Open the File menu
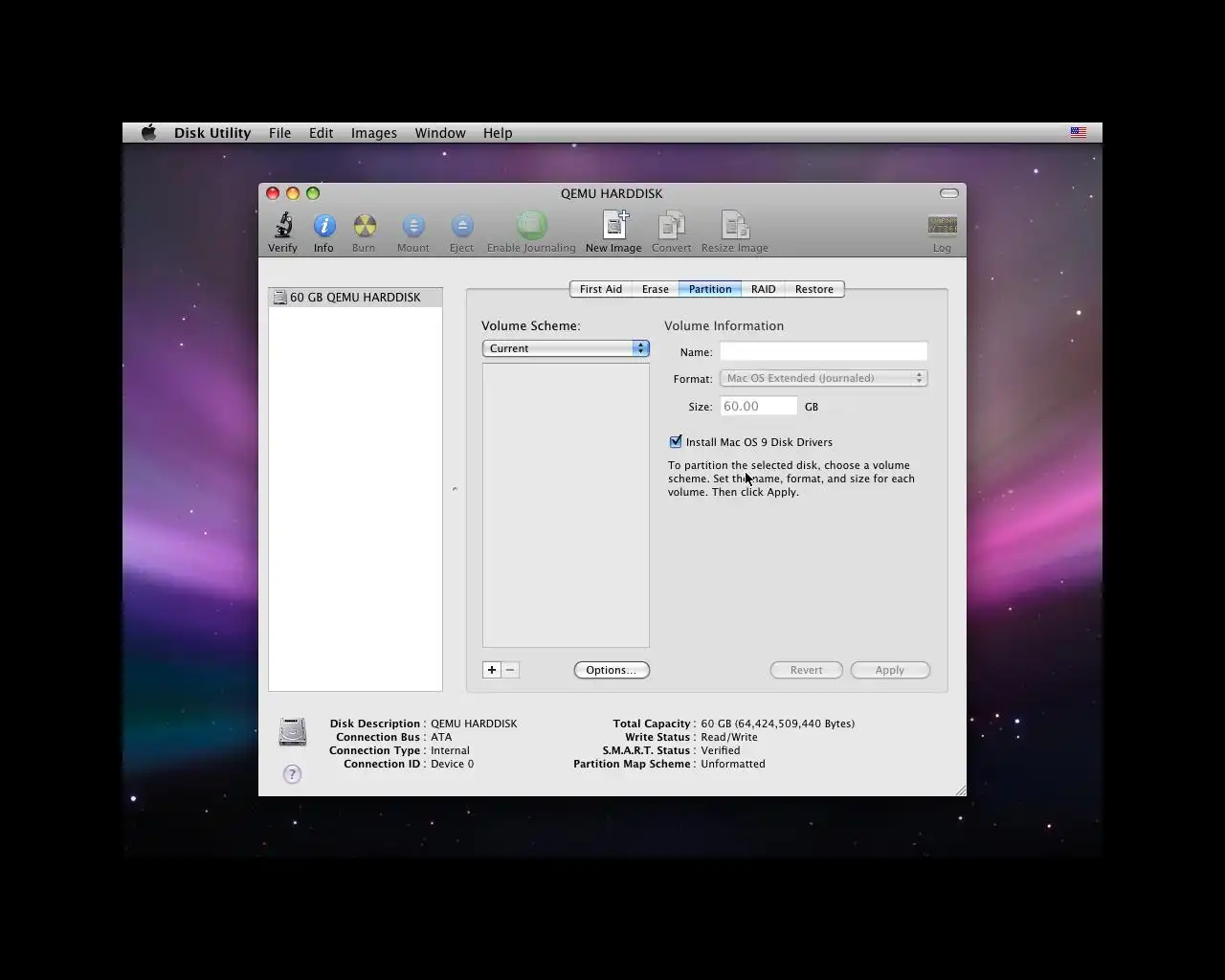This screenshot has height=980, width=1225. click(279, 133)
